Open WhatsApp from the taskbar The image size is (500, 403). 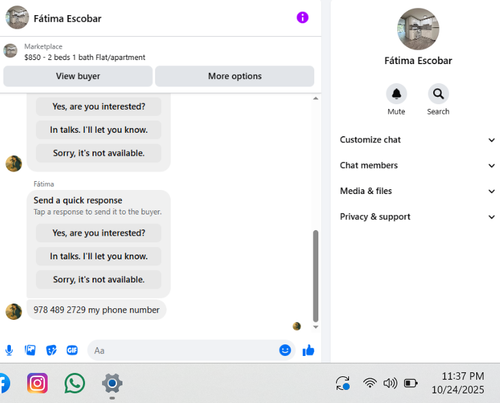(75, 383)
